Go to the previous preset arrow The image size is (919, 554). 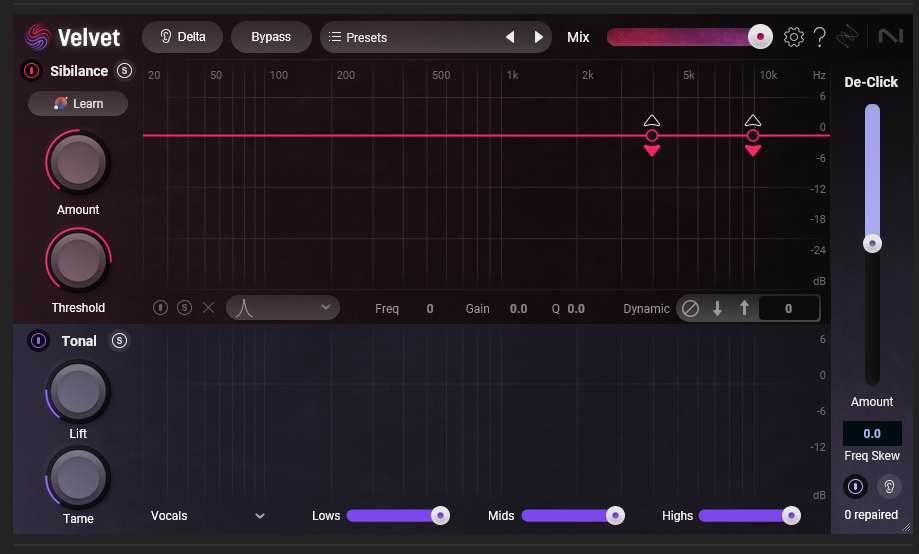pyautogui.click(x=510, y=37)
